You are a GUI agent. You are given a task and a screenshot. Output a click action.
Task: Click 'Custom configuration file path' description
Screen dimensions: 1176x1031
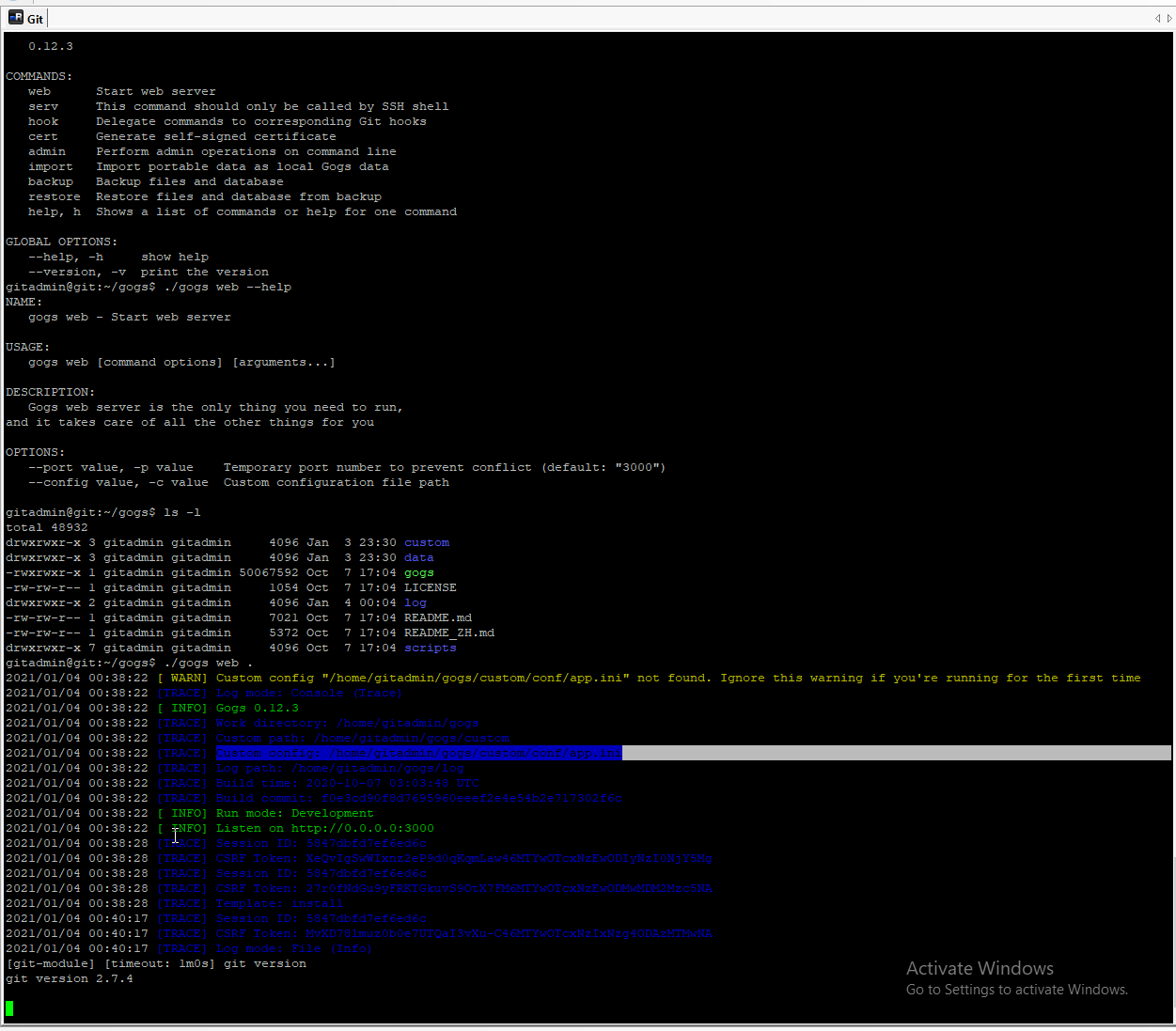[337, 482]
